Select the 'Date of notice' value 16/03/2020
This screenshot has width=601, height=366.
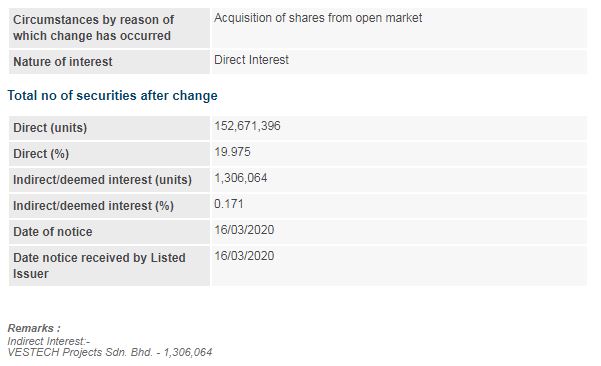pyautogui.click(x=244, y=230)
